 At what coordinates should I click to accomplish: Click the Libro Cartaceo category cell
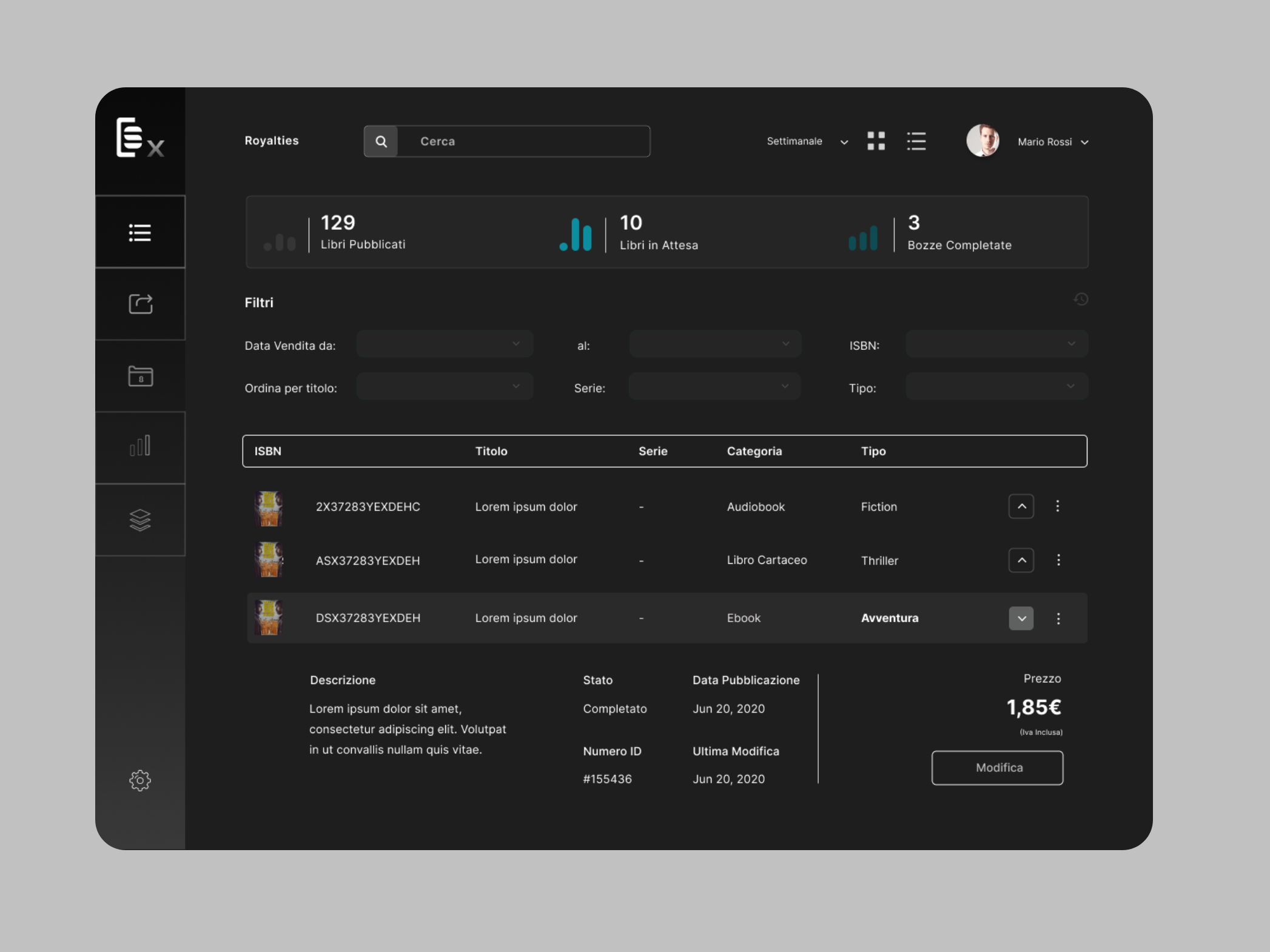click(767, 560)
